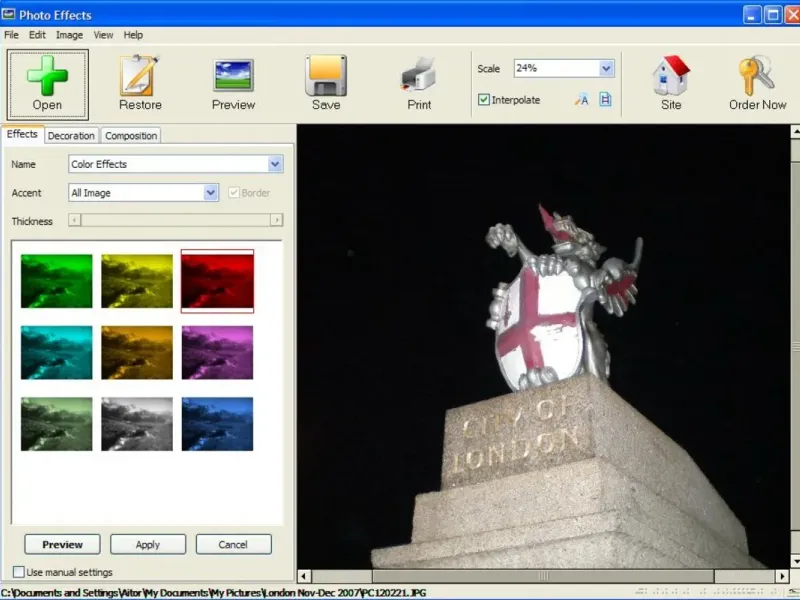Click the Restore notepad icon
800x600 pixels.
pos(140,76)
